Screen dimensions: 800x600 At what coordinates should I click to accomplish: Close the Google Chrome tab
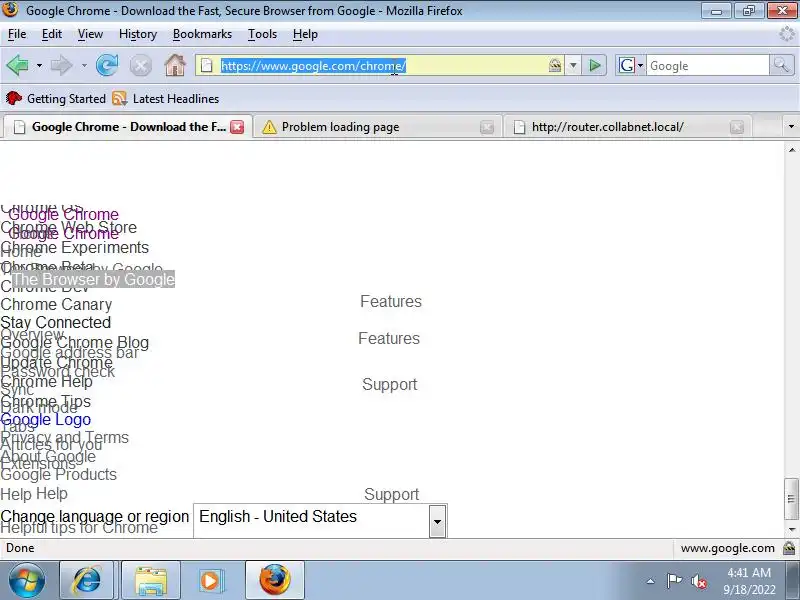point(237,127)
